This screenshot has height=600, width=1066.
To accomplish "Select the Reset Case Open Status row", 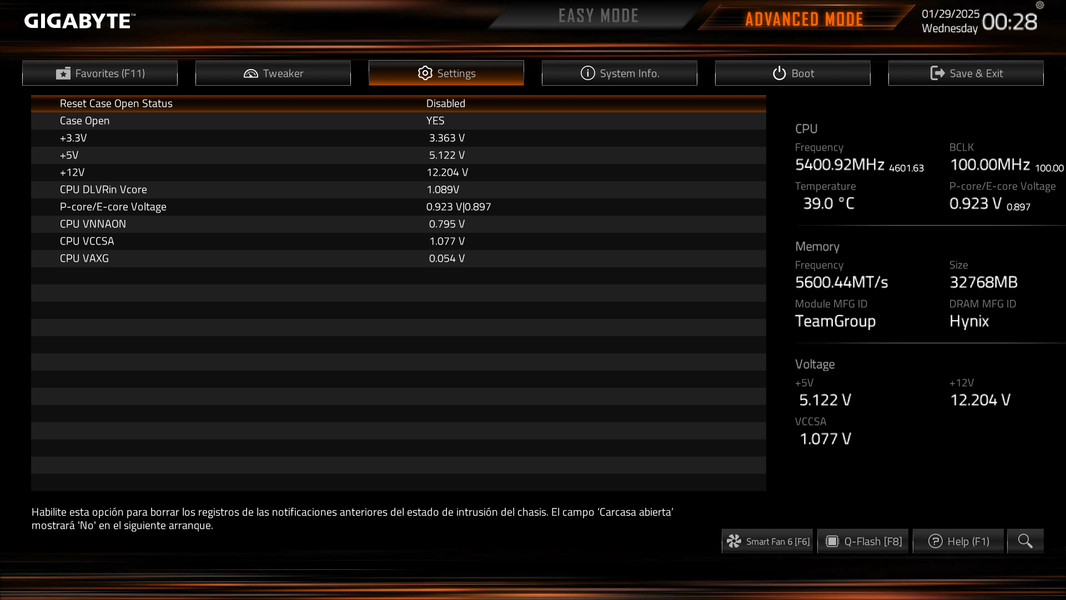I will coord(398,103).
